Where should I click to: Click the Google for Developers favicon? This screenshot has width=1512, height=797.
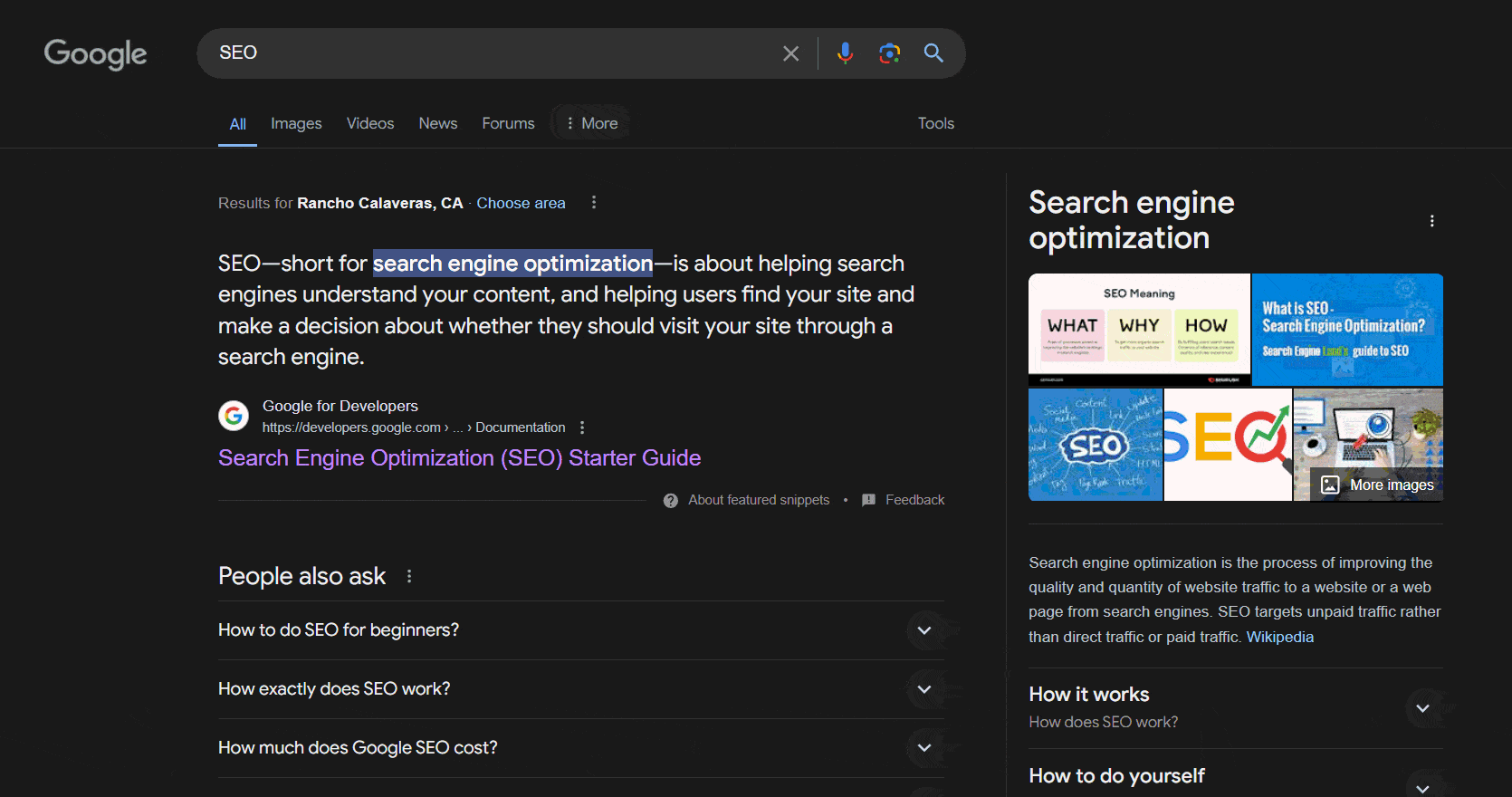[x=234, y=416]
